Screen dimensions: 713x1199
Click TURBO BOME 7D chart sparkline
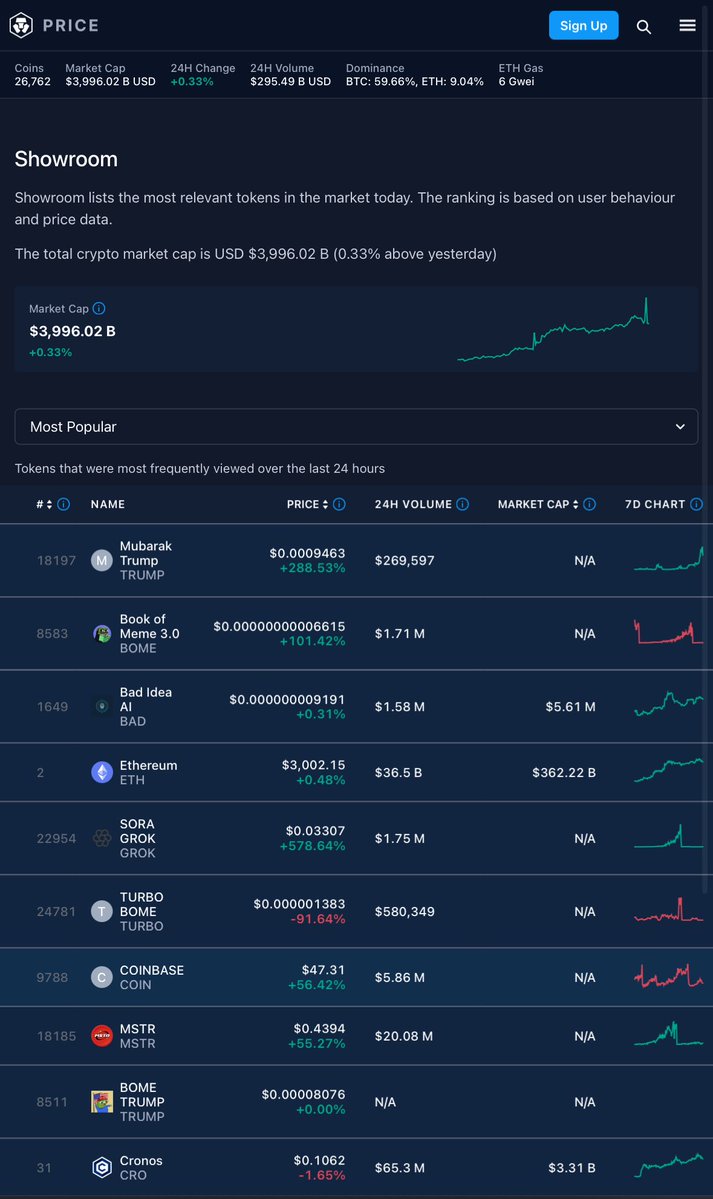(669, 910)
